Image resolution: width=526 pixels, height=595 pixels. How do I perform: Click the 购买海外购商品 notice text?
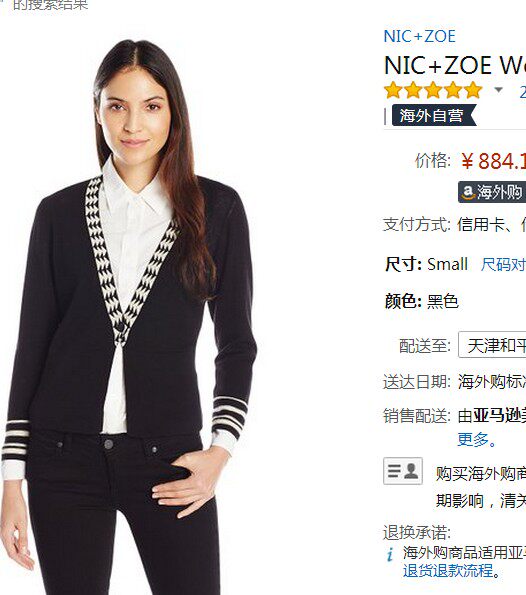[481, 474]
